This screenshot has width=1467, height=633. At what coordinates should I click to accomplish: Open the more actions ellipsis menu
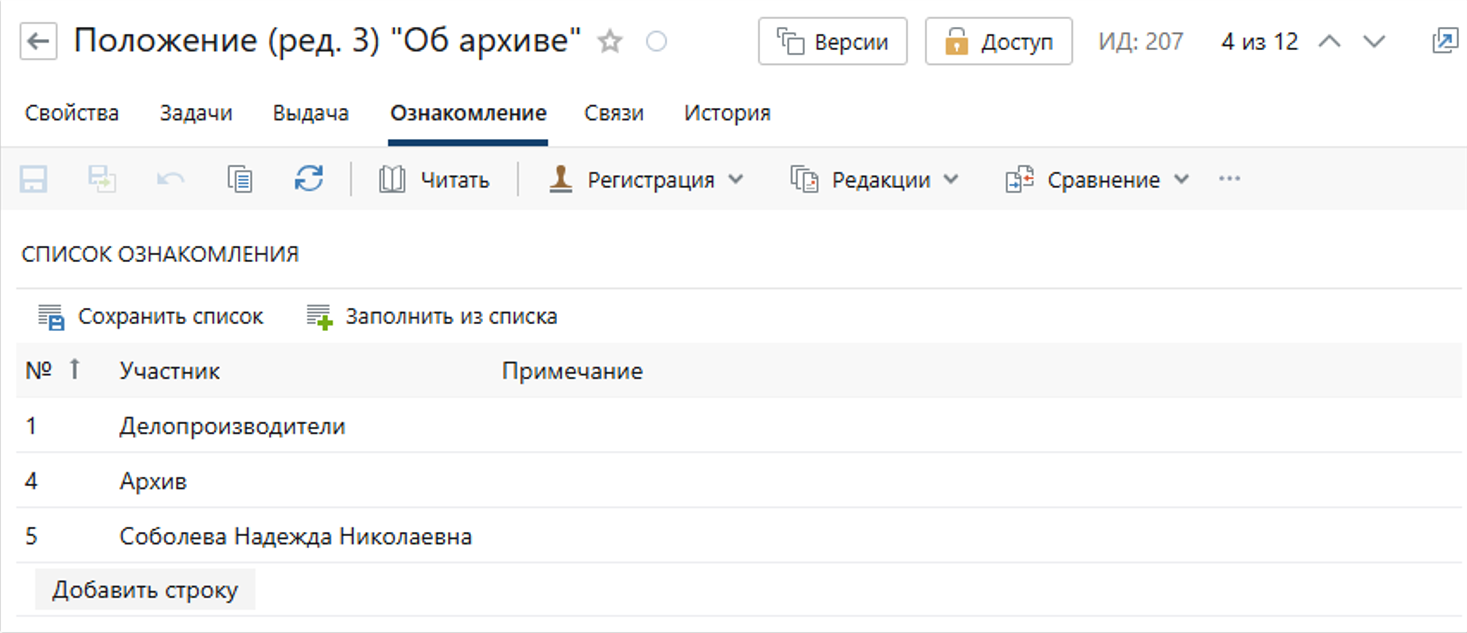(x=1229, y=180)
